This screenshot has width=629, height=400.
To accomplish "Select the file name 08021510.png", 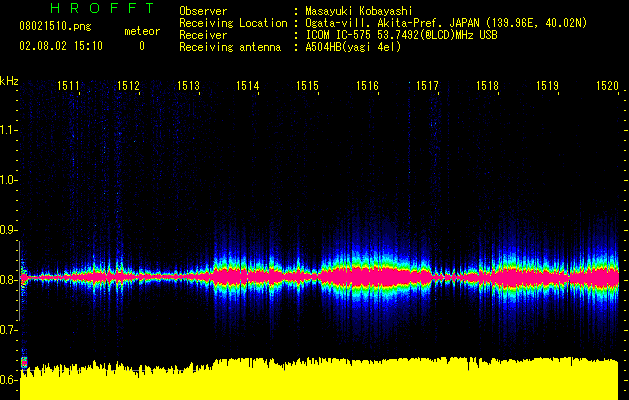I will click(x=55, y=27).
